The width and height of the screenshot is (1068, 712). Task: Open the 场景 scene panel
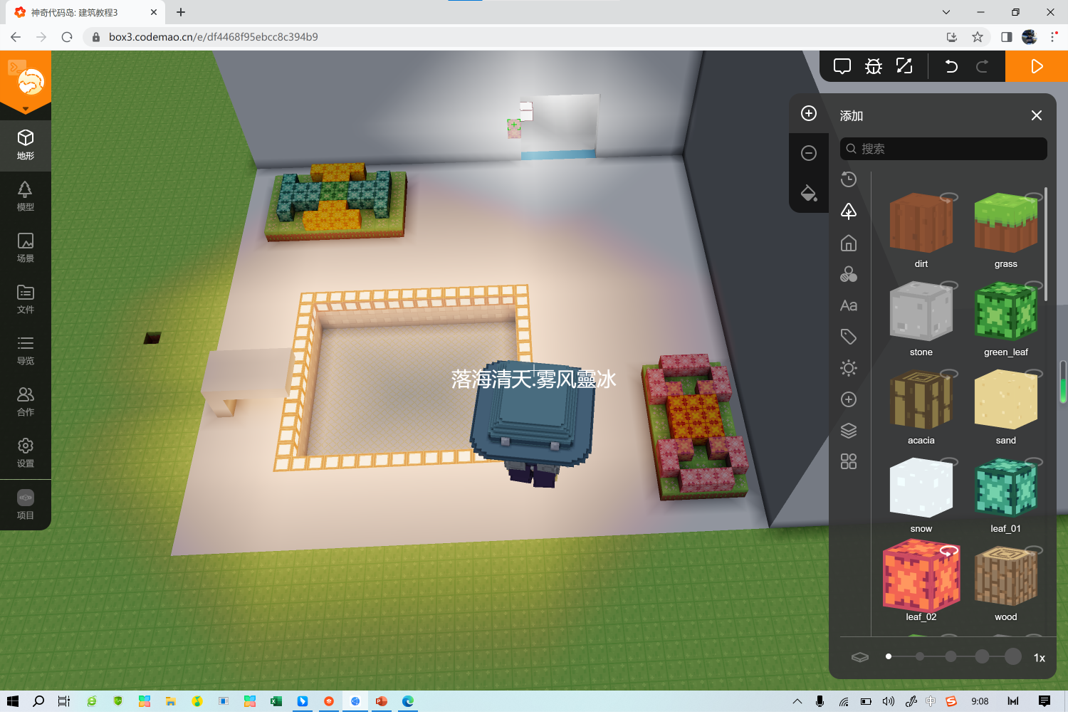pos(25,247)
